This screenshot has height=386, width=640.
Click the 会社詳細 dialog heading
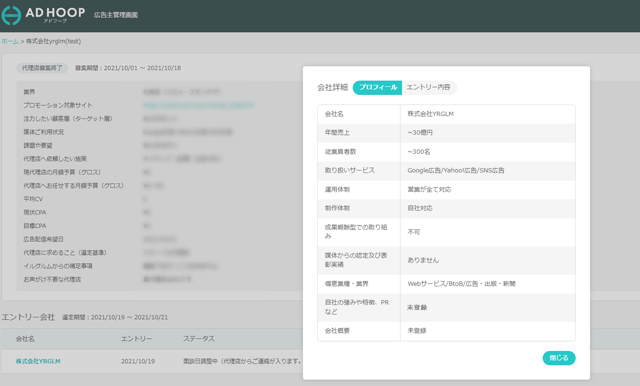click(x=332, y=87)
